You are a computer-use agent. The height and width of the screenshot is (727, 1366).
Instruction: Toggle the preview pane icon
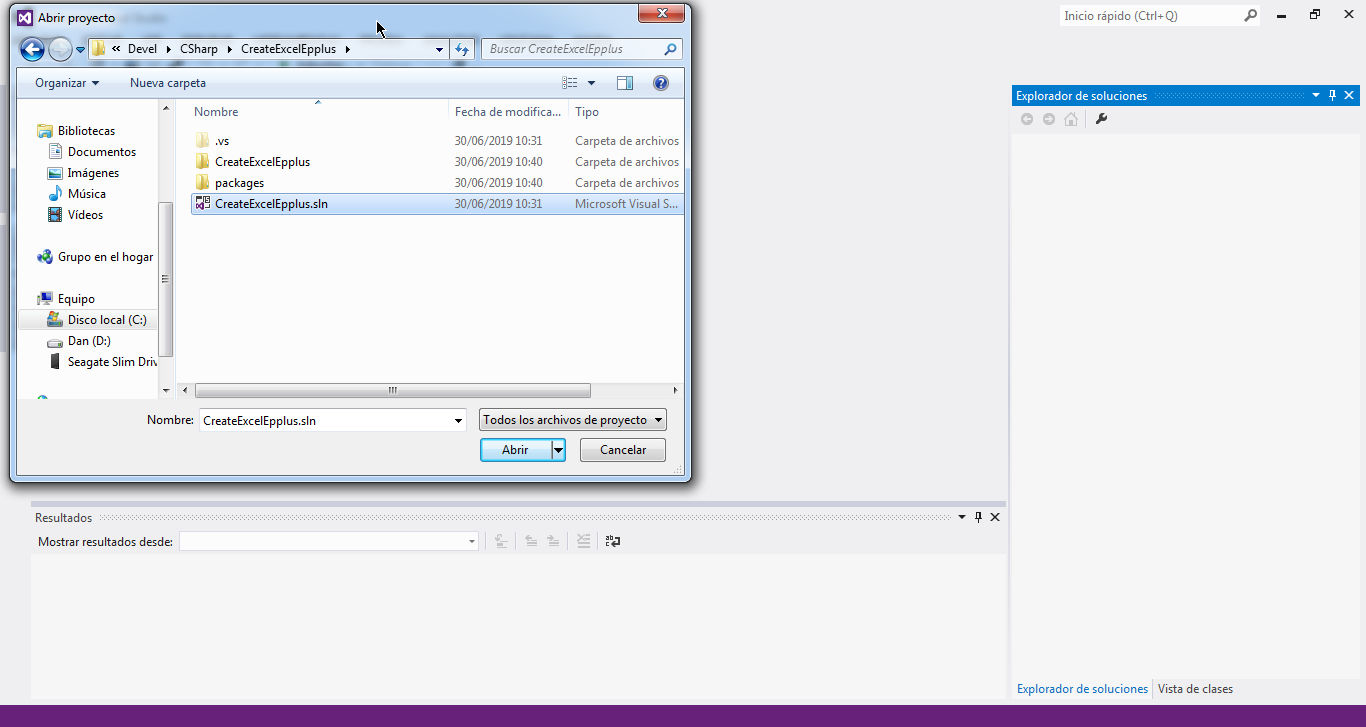pos(625,83)
